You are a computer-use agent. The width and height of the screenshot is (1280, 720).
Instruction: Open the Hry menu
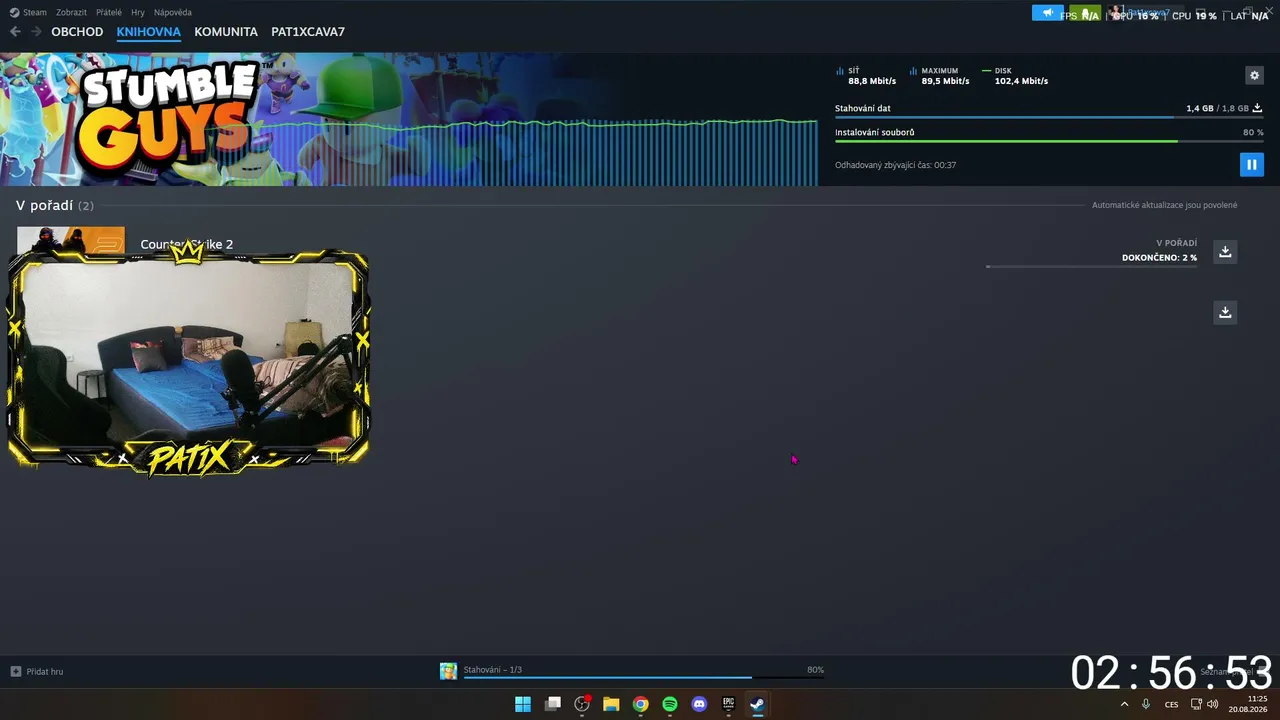[x=138, y=13]
